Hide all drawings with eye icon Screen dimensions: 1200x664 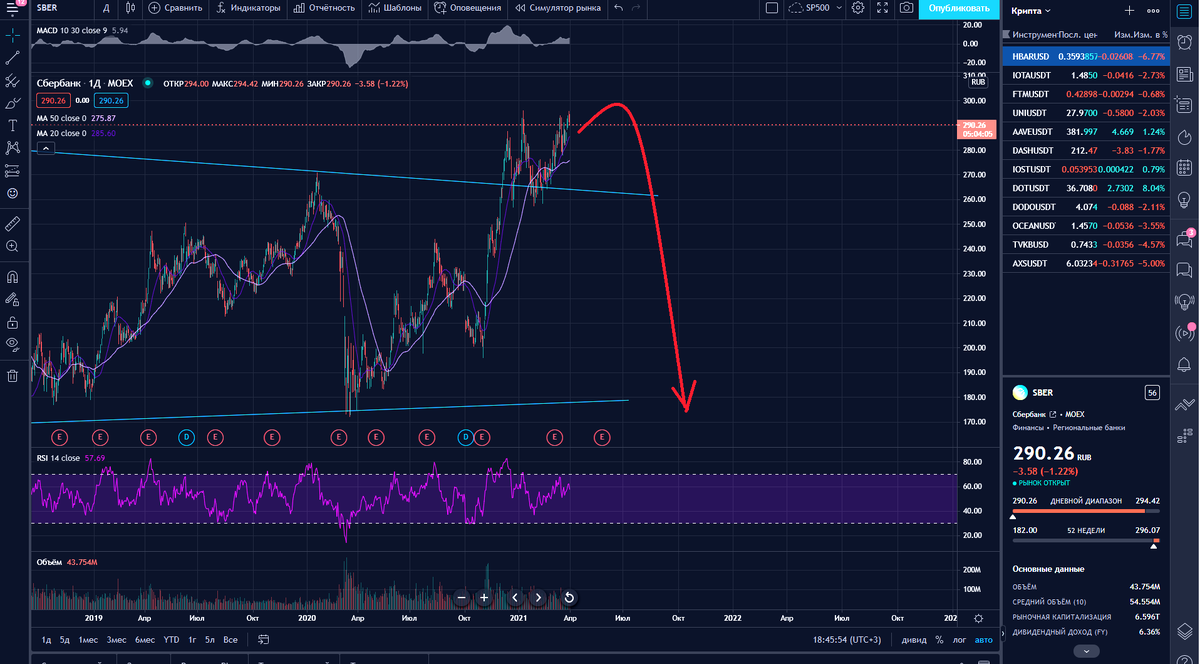[12, 345]
